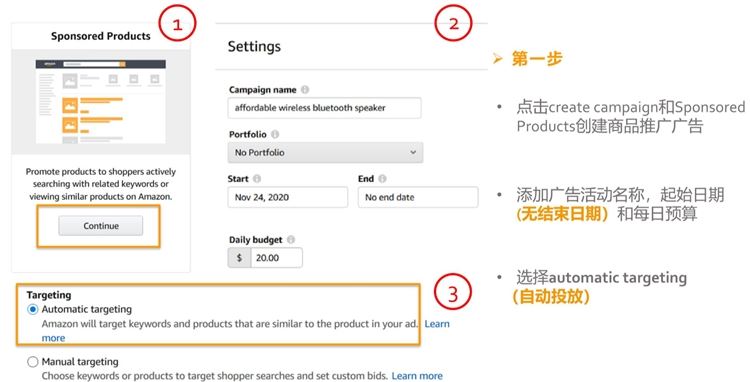Viewport: 750px width, 382px height.
Task: Open Learn more link for Manual targeting
Action: [x=417, y=376]
